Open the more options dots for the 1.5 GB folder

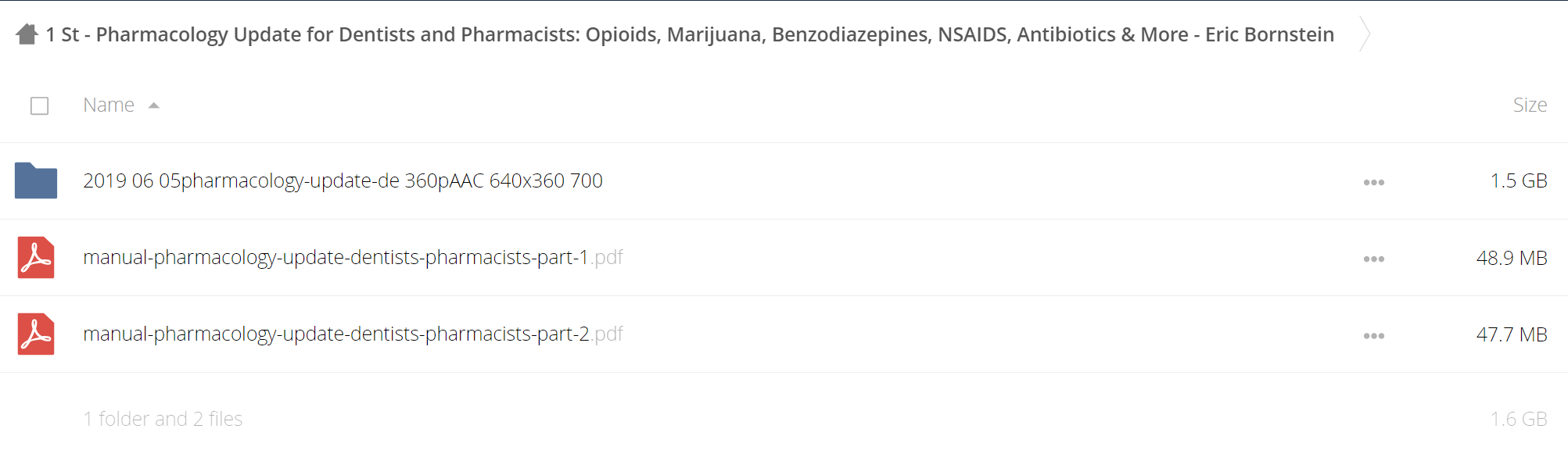tap(1374, 182)
